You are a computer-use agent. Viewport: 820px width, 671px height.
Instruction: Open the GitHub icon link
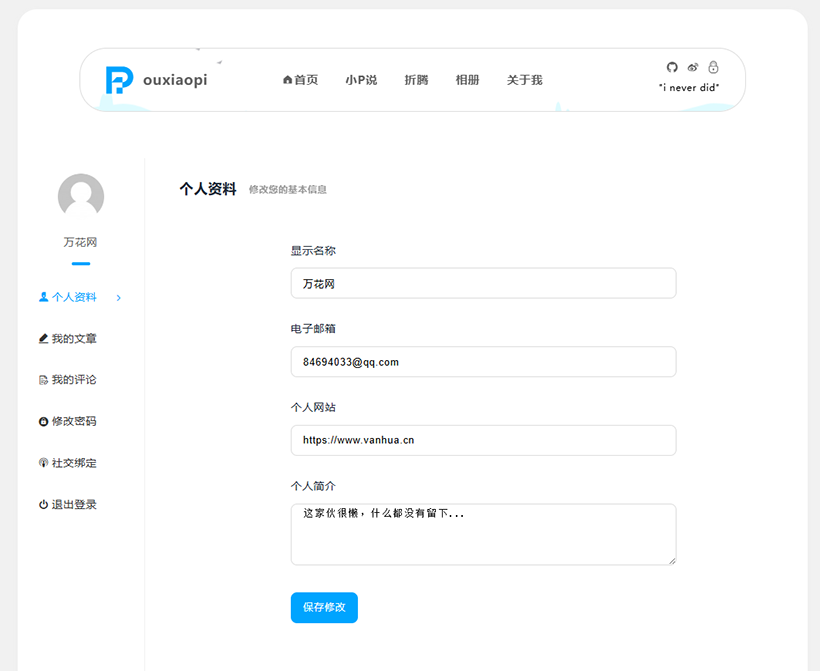click(x=672, y=67)
